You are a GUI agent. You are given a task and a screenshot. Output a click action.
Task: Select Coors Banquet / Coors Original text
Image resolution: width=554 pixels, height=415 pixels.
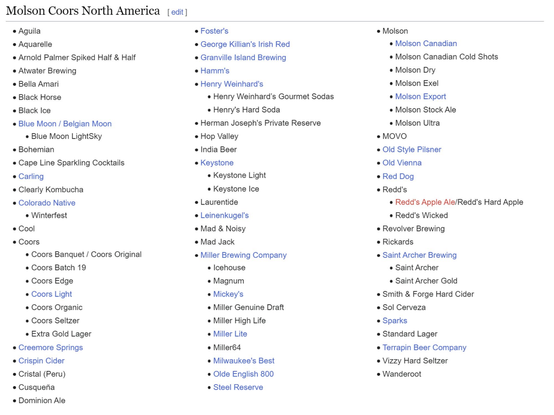(87, 254)
